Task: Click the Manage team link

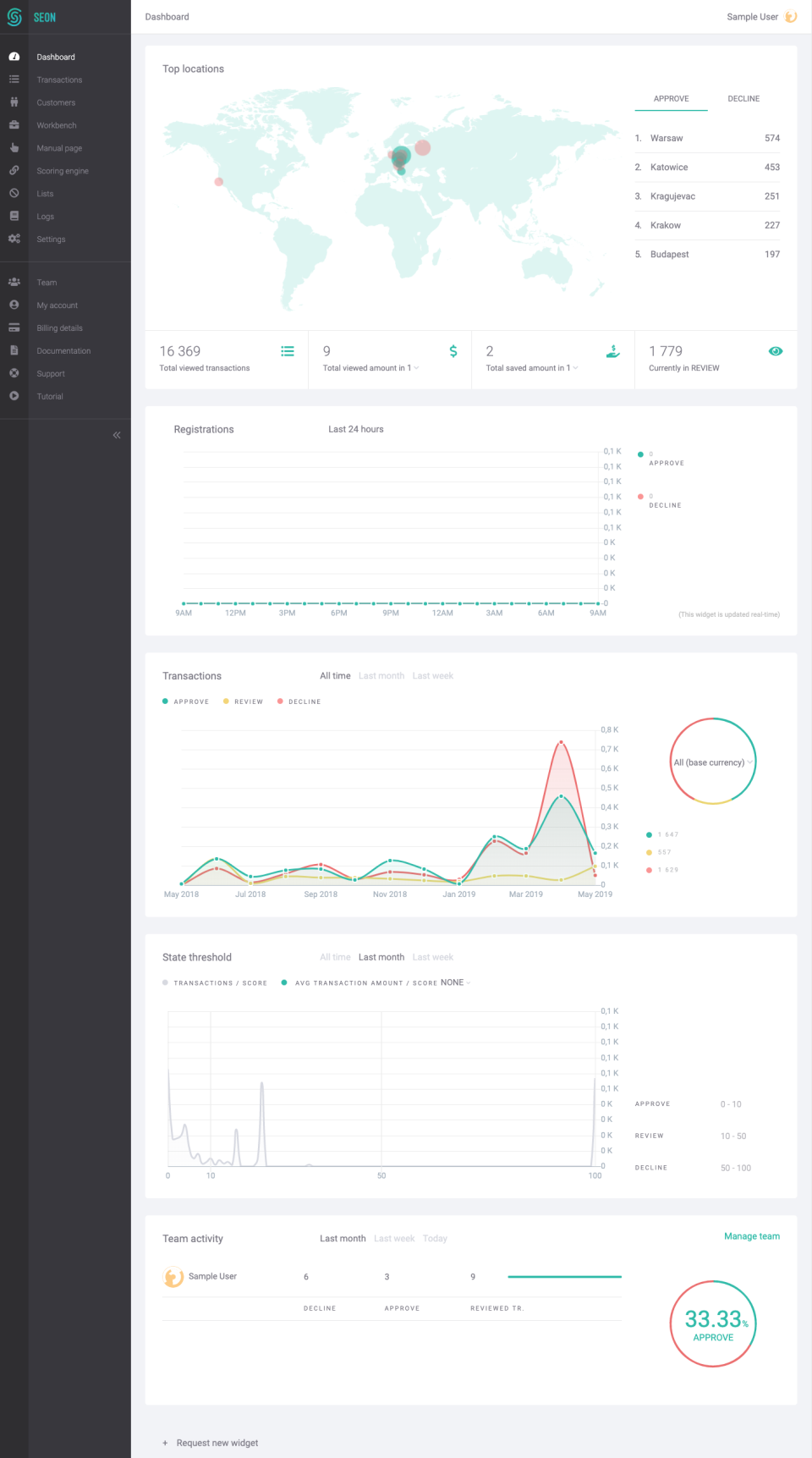Action: [x=751, y=1236]
